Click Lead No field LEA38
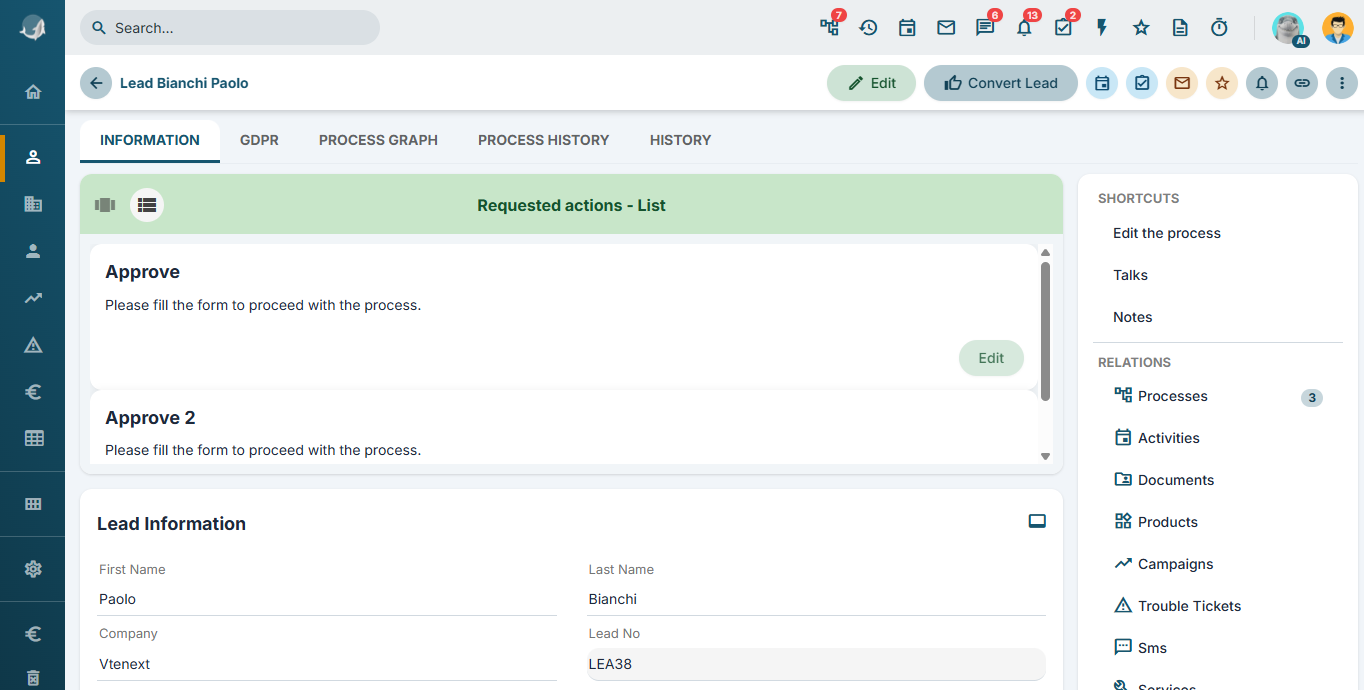Image resolution: width=1364 pixels, height=690 pixels. 817,664
